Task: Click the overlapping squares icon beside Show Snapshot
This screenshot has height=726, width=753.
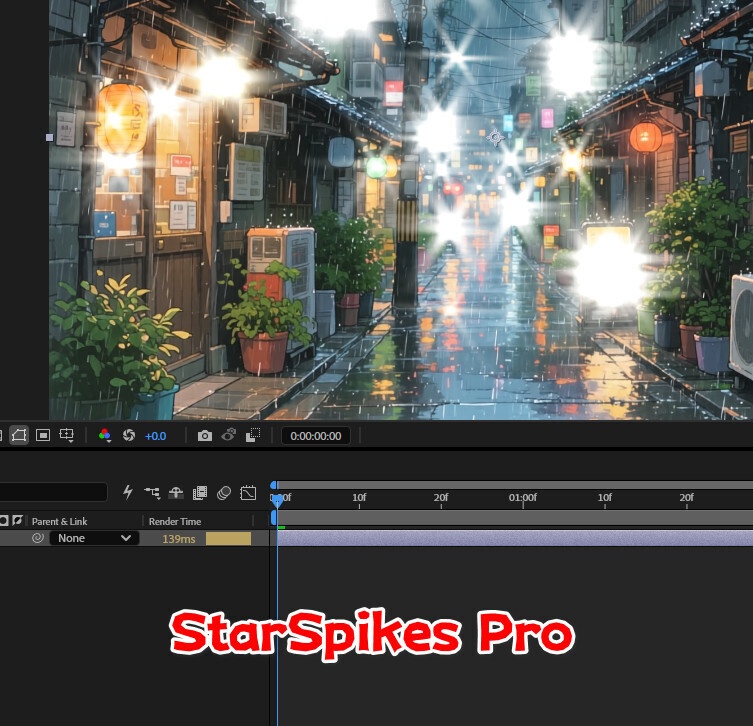Action: [253, 435]
